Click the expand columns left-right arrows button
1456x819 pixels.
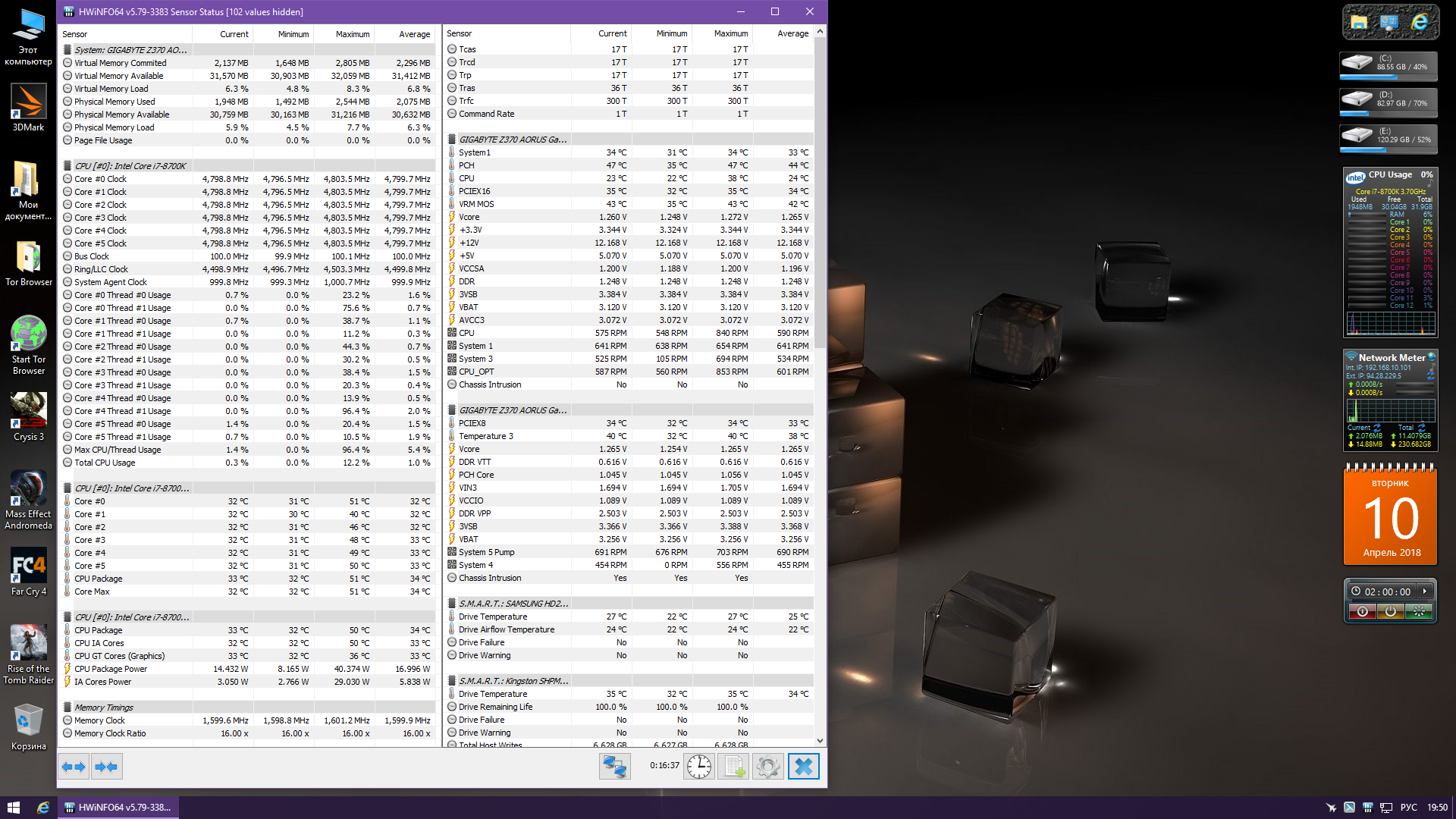(74, 767)
